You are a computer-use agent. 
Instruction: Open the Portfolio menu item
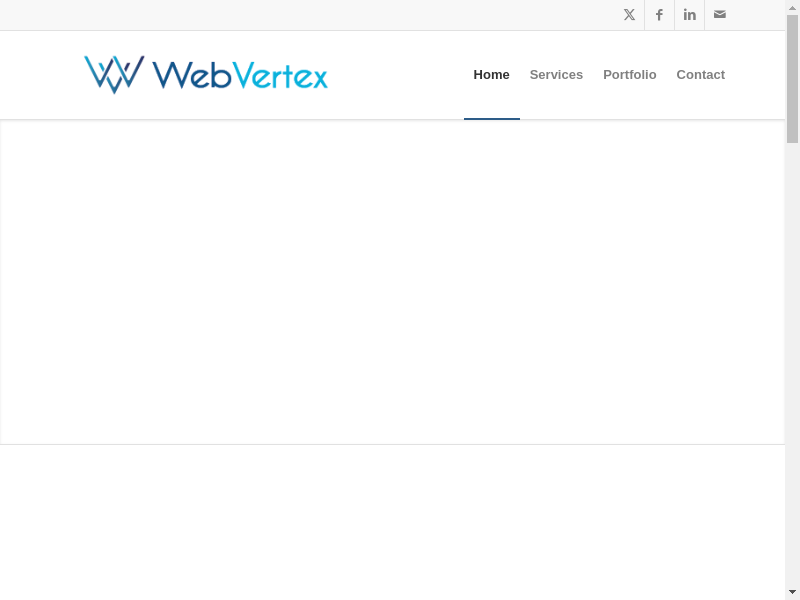629,75
